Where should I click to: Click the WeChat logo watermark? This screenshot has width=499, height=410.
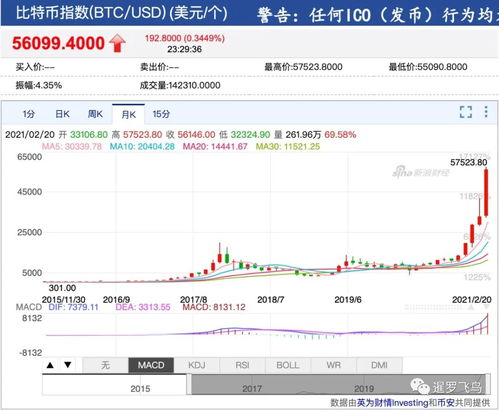(420, 386)
